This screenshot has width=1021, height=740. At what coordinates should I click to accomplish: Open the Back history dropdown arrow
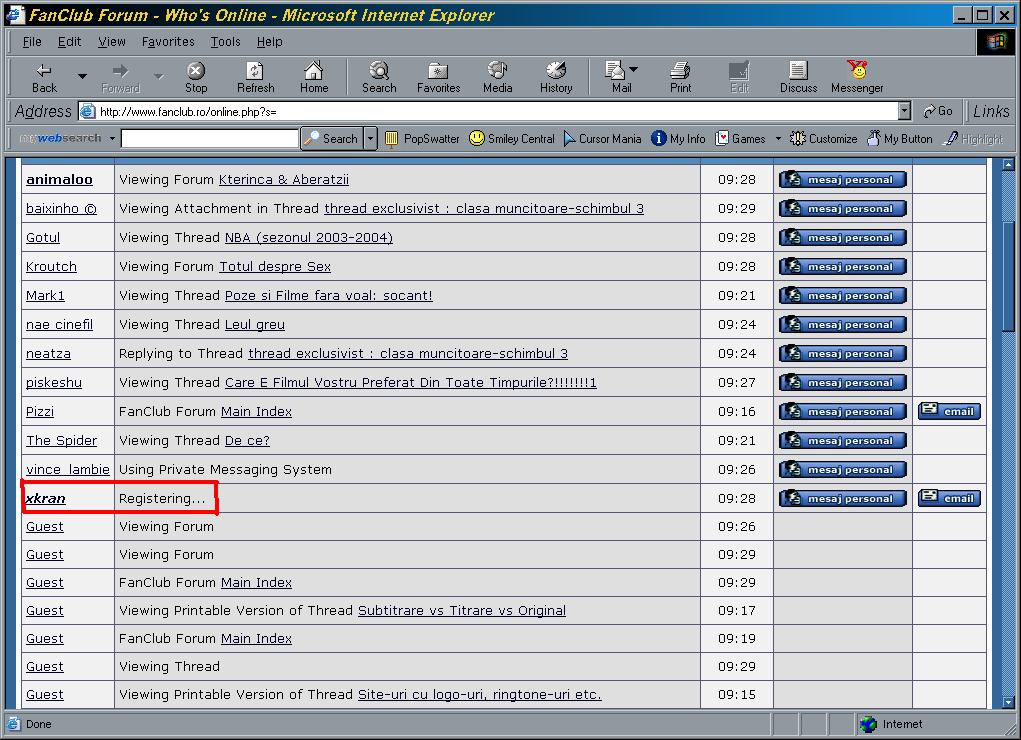82,76
